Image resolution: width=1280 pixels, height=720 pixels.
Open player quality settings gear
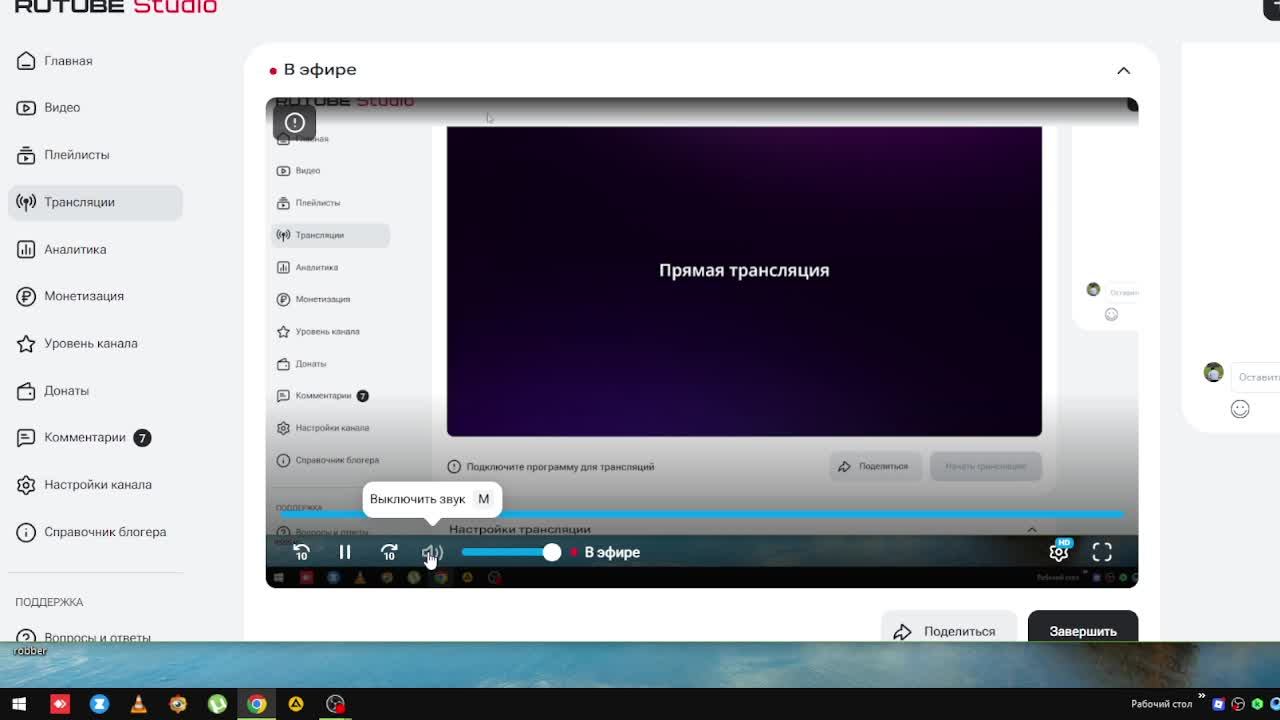[1059, 551]
